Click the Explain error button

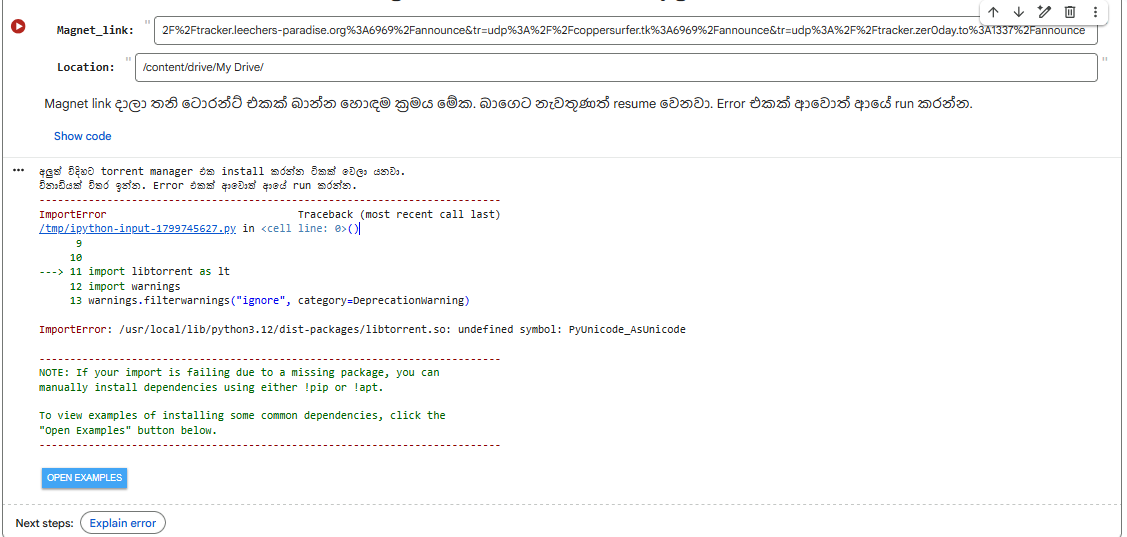[x=123, y=523]
